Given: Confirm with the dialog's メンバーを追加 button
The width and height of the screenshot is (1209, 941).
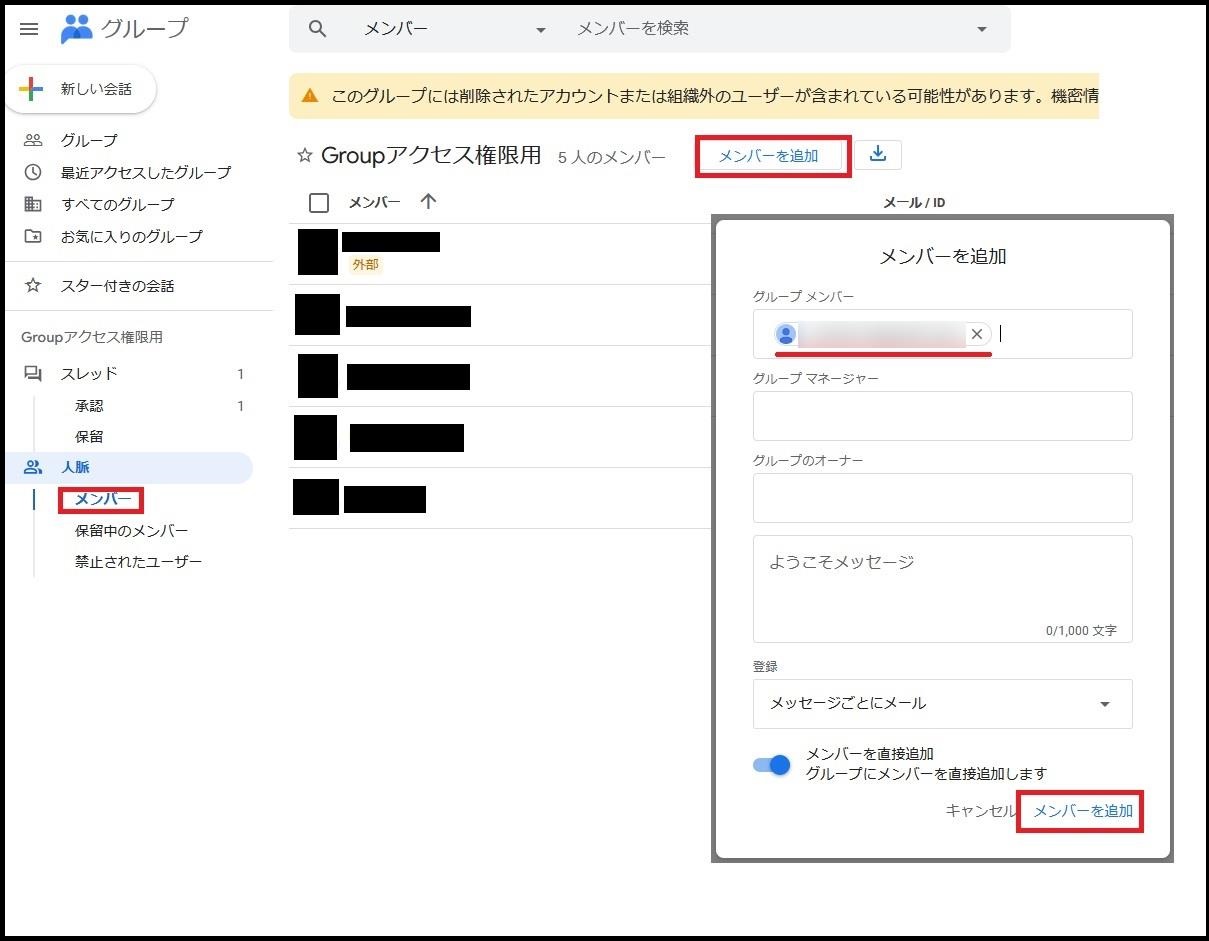Looking at the screenshot, I should (x=1082, y=811).
